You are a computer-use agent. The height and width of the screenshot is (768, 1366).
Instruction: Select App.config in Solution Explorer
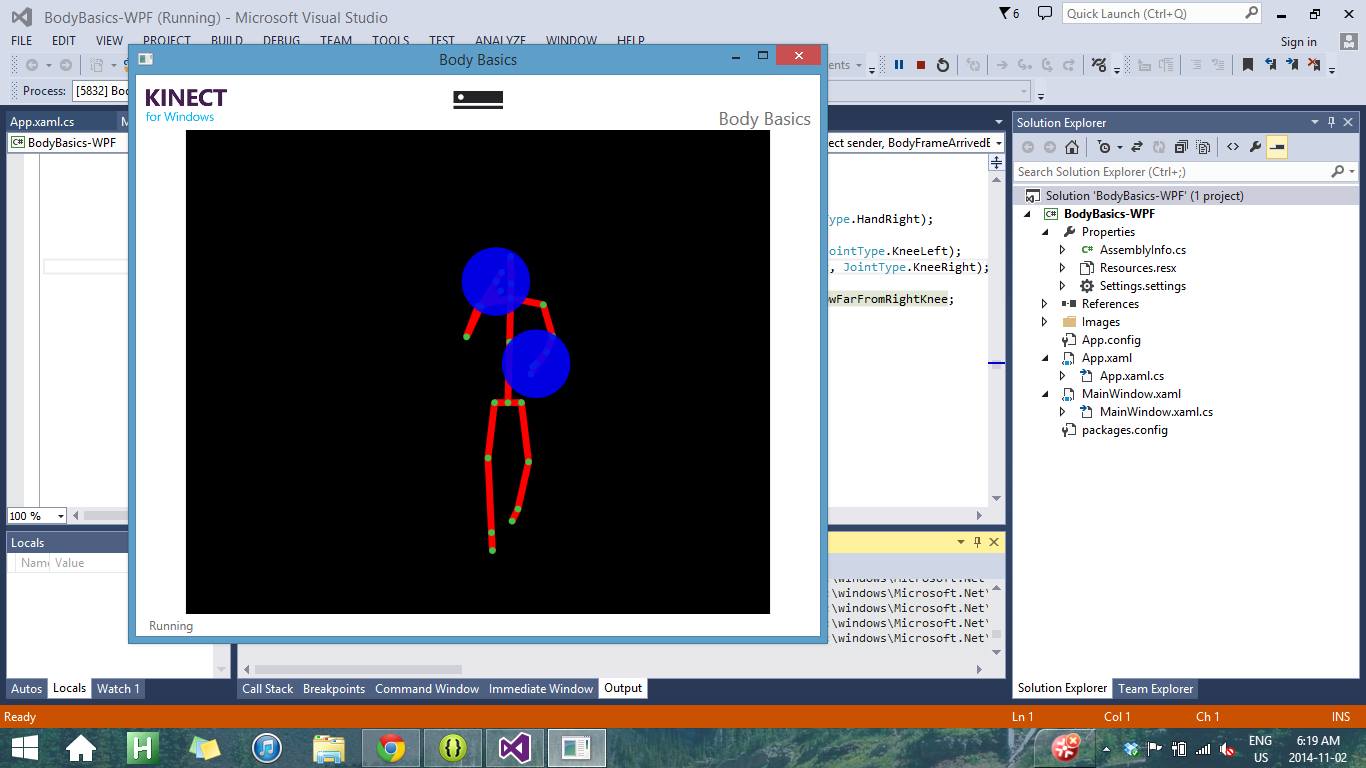coord(1110,340)
